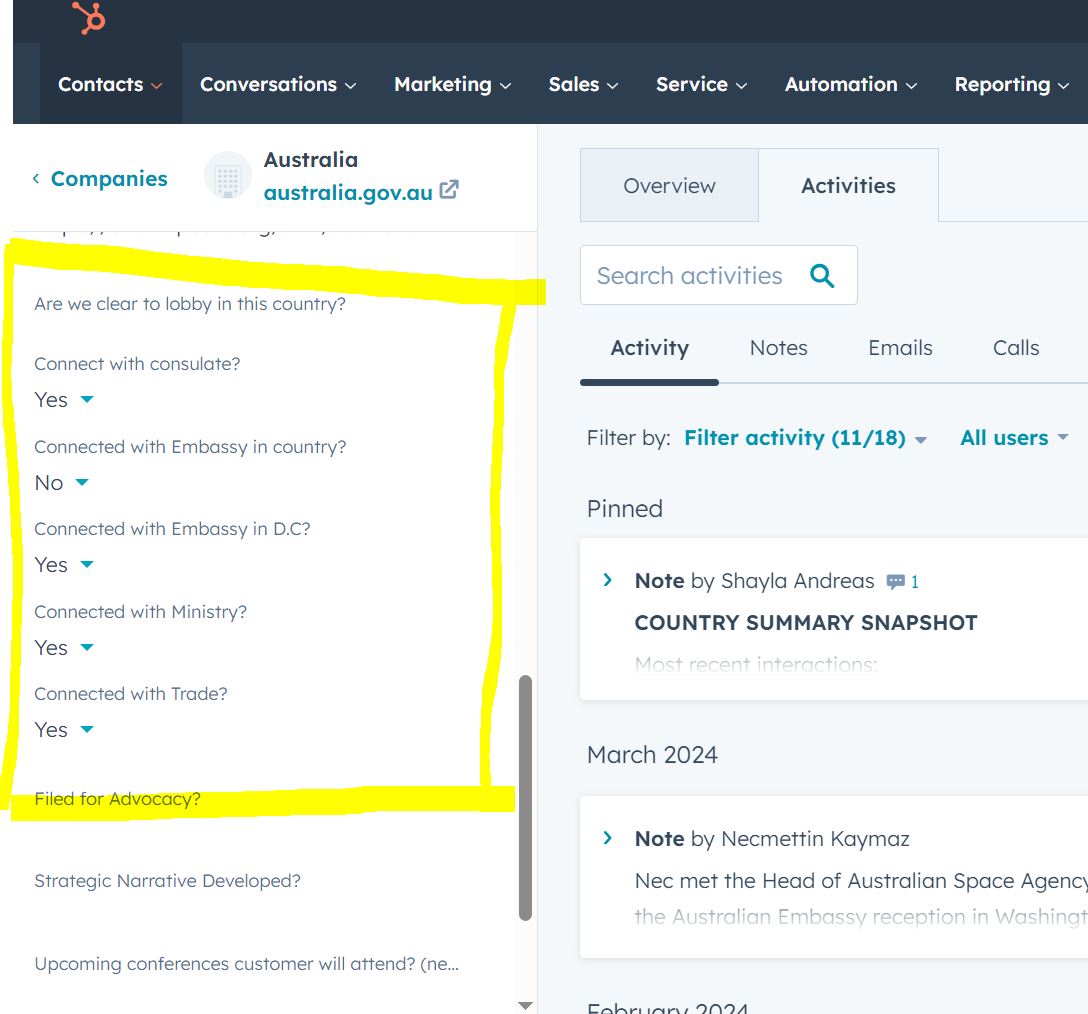Switch to the Notes tab
This screenshot has width=1088, height=1014.
point(778,348)
